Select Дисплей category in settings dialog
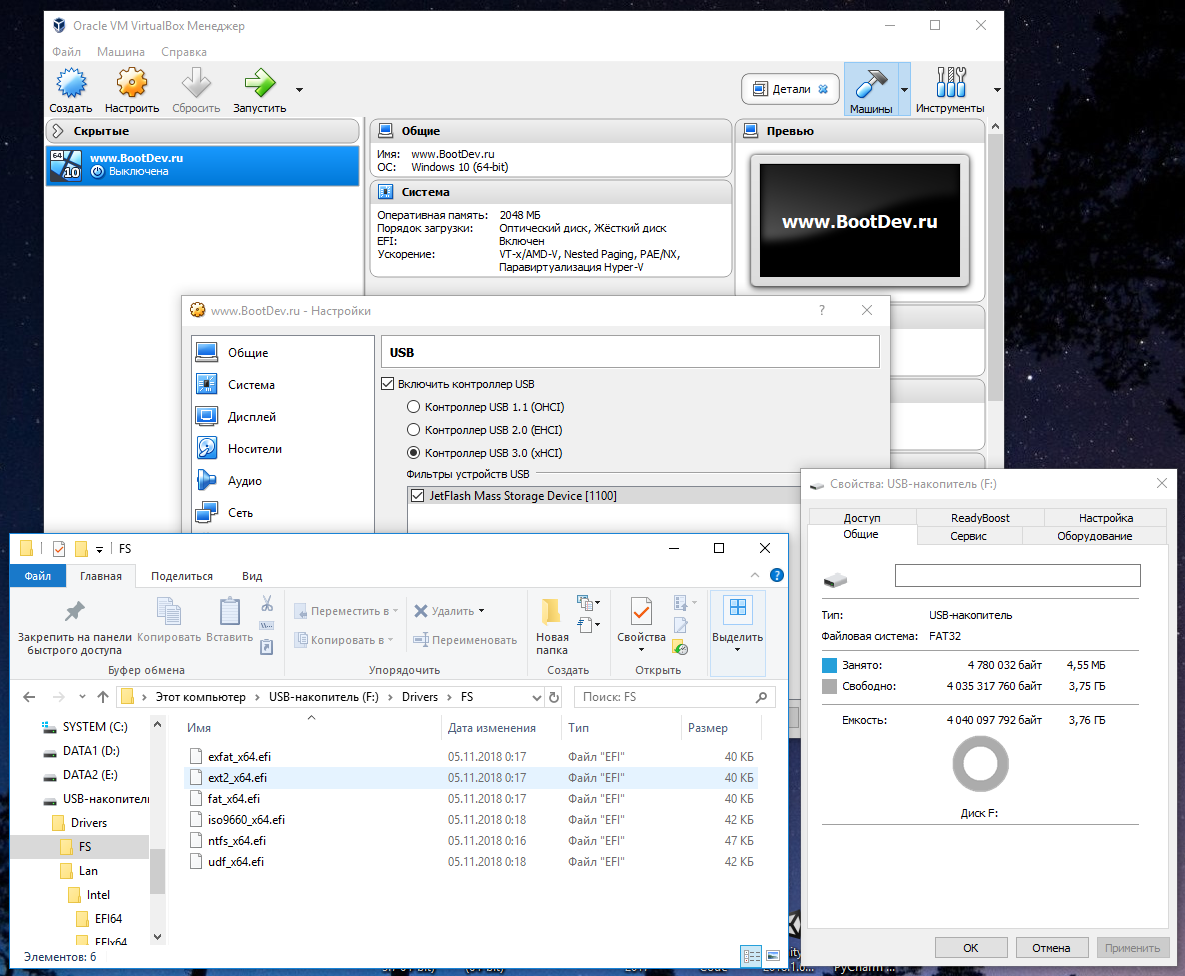1185x976 pixels. click(283, 417)
